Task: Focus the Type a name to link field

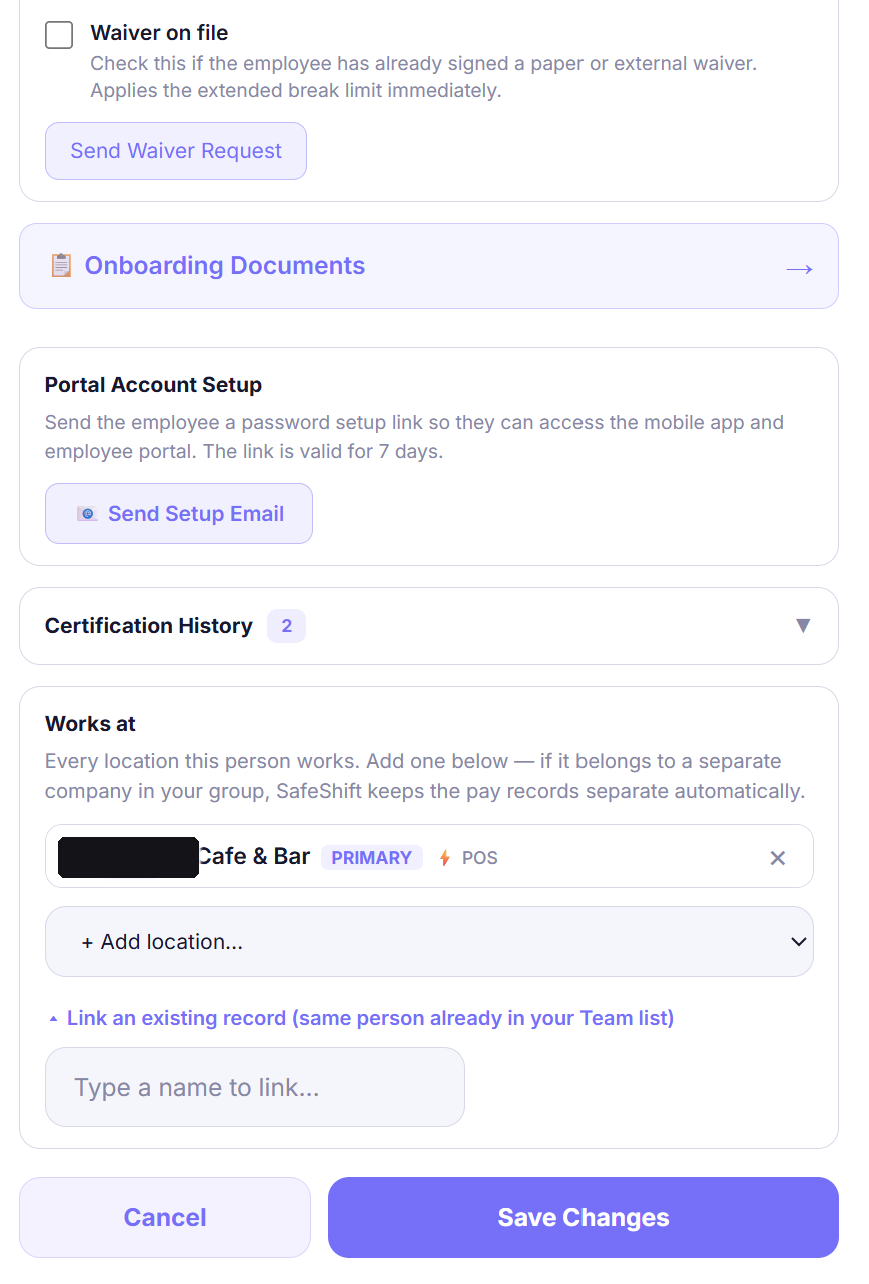Action: 255,1087
